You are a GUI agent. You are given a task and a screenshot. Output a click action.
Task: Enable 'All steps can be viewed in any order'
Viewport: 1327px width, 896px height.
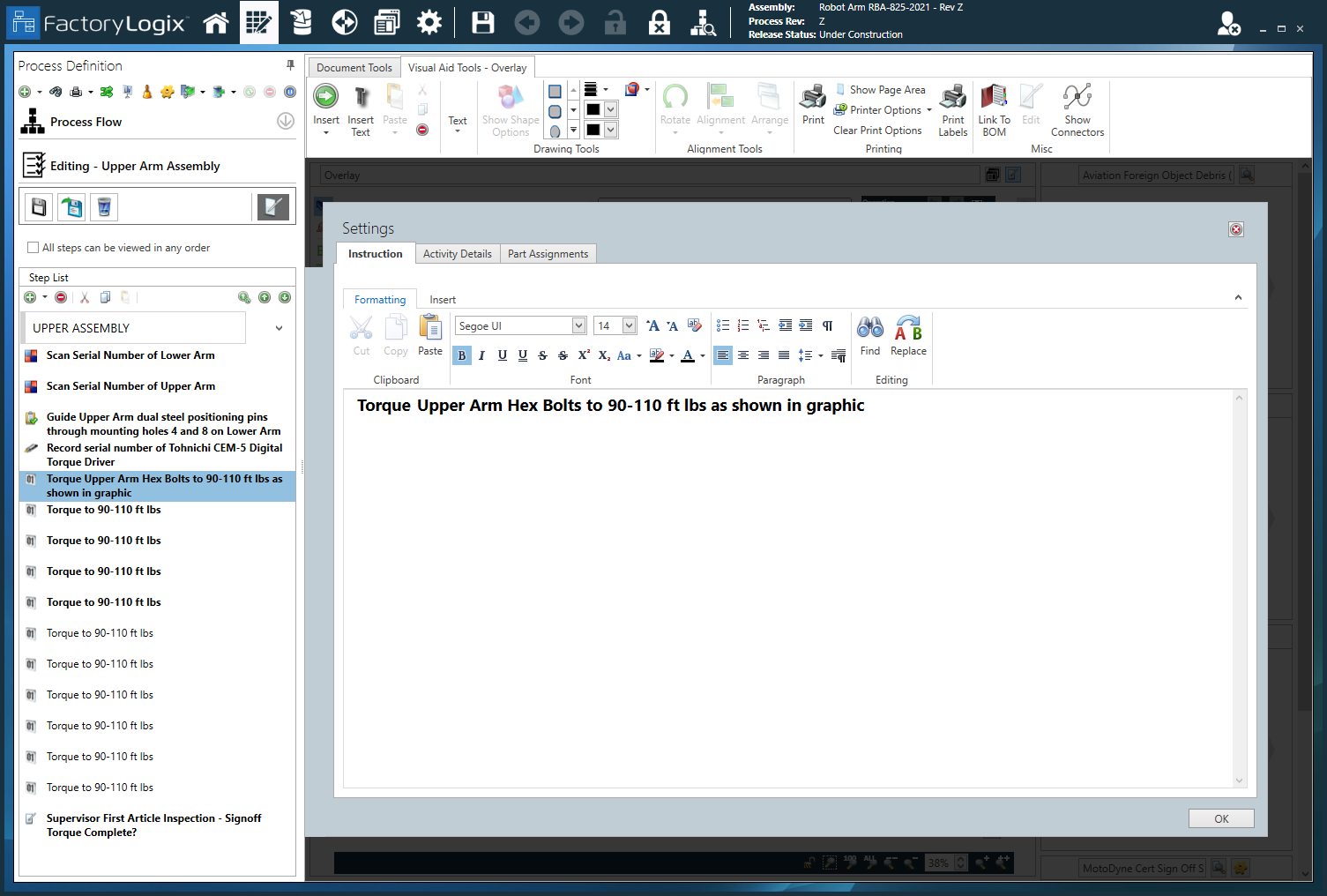[34, 248]
